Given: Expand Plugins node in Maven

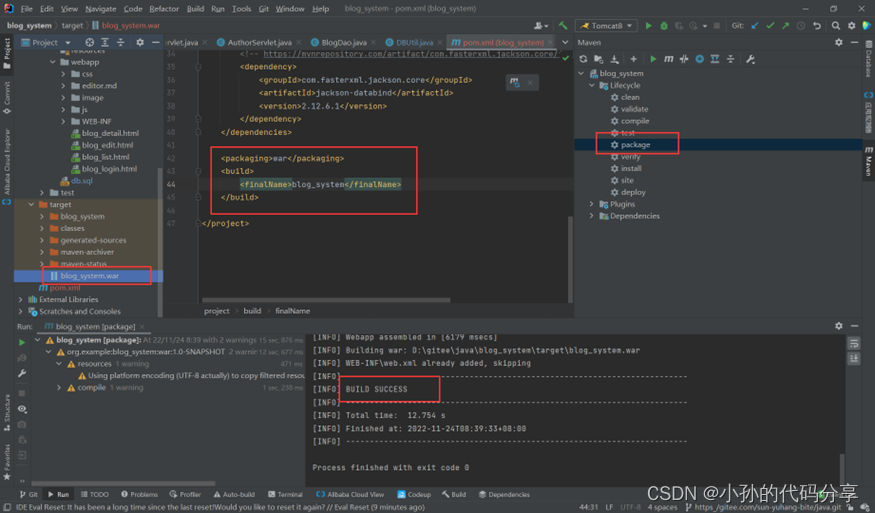Looking at the screenshot, I should [x=592, y=204].
